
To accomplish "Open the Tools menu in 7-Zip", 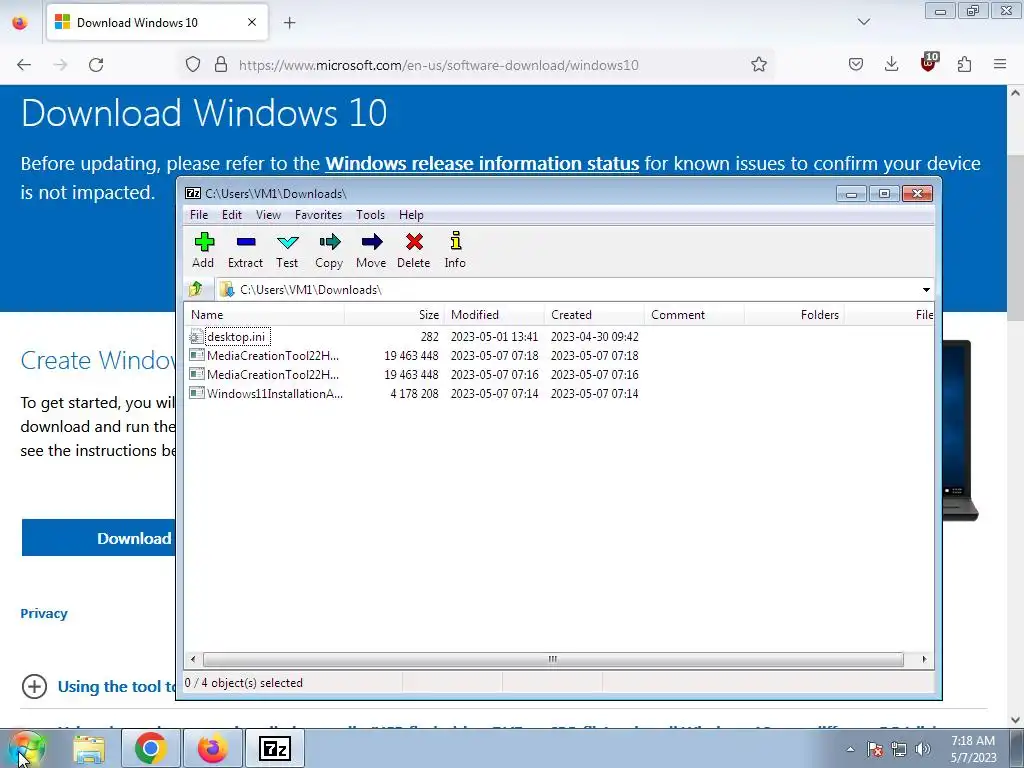I will coord(370,215).
